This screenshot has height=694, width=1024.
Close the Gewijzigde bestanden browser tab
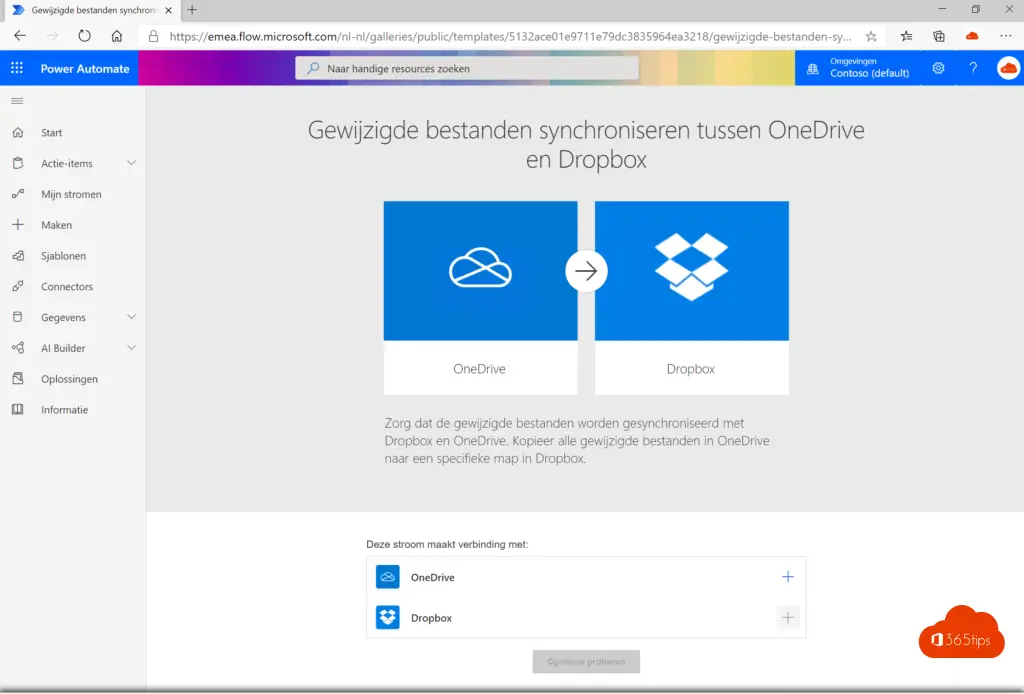coord(168,10)
